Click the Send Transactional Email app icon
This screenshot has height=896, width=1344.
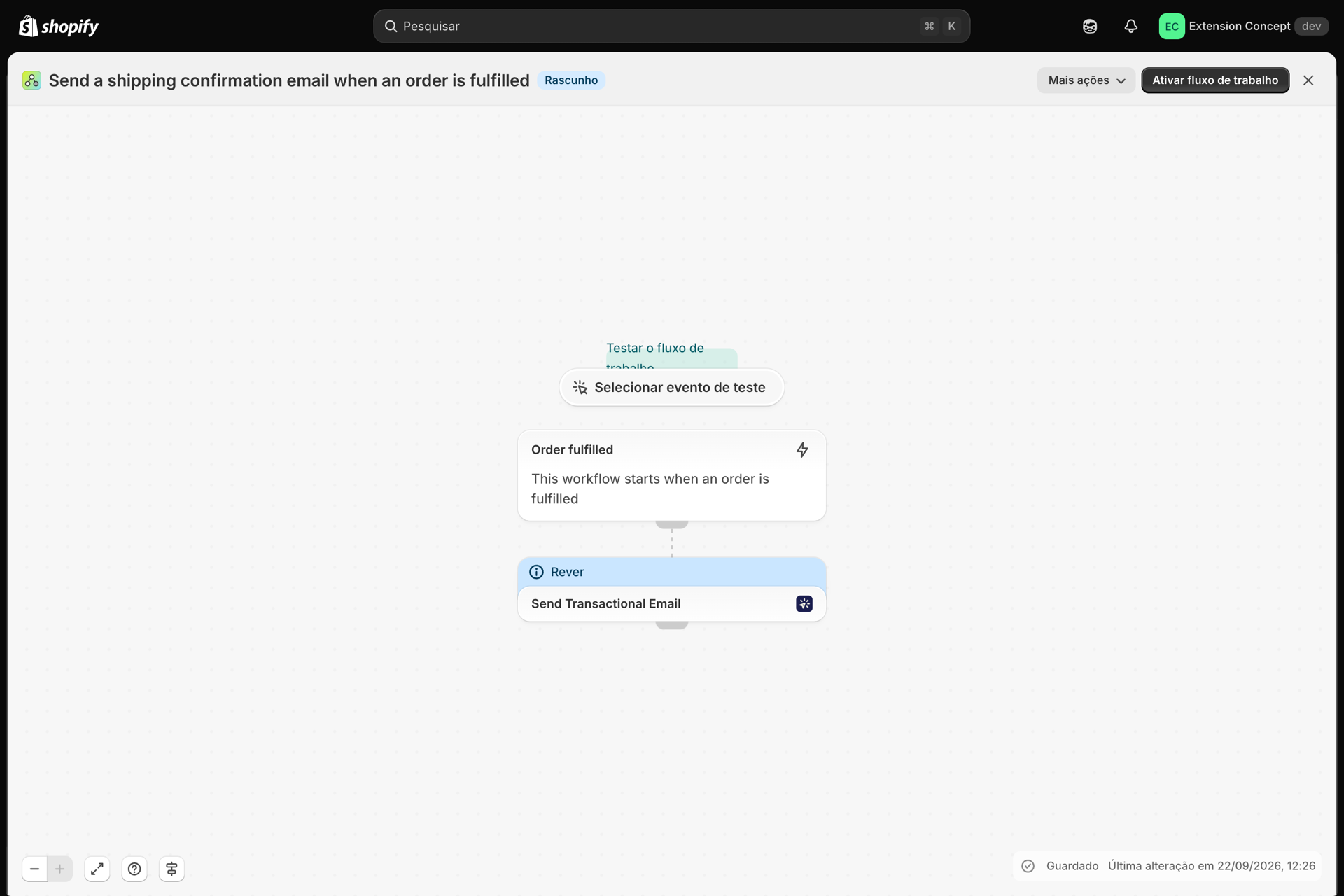pos(804,603)
